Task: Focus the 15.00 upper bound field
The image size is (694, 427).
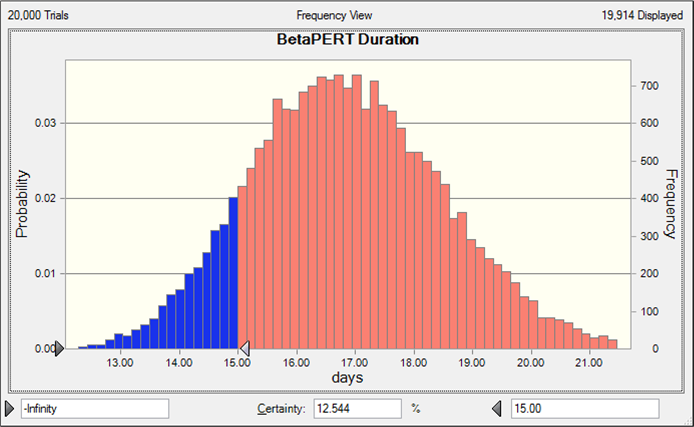Action: (x=585, y=408)
